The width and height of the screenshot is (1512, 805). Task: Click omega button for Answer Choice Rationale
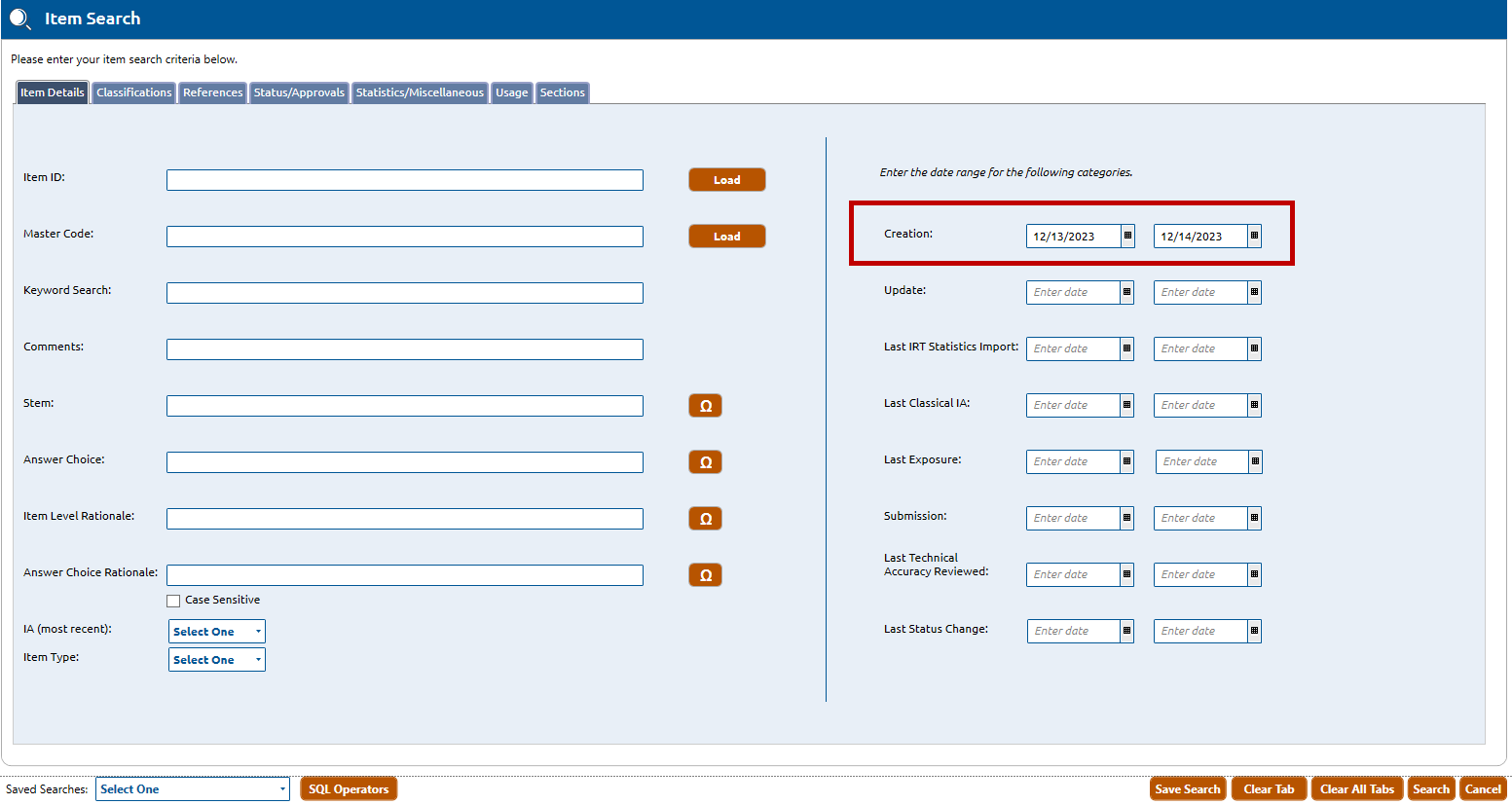(x=705, y=575)
